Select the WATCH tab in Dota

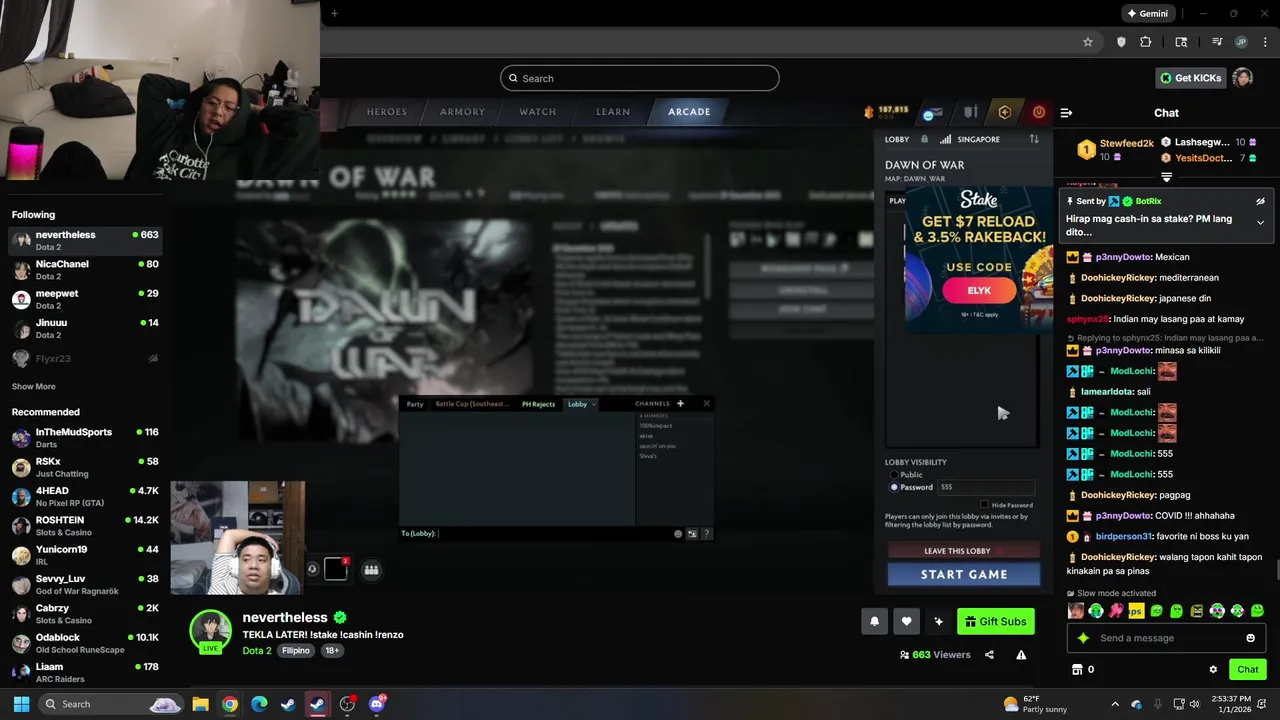coord(537,112)
